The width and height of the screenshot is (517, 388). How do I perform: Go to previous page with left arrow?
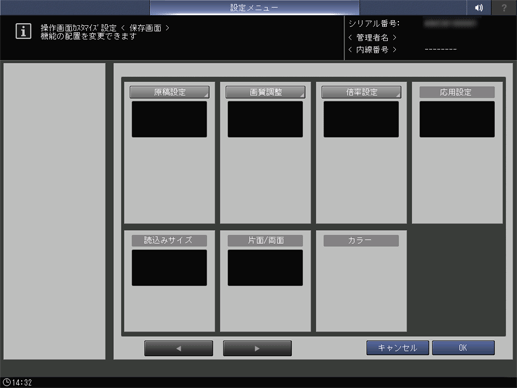tap(179, 348)
